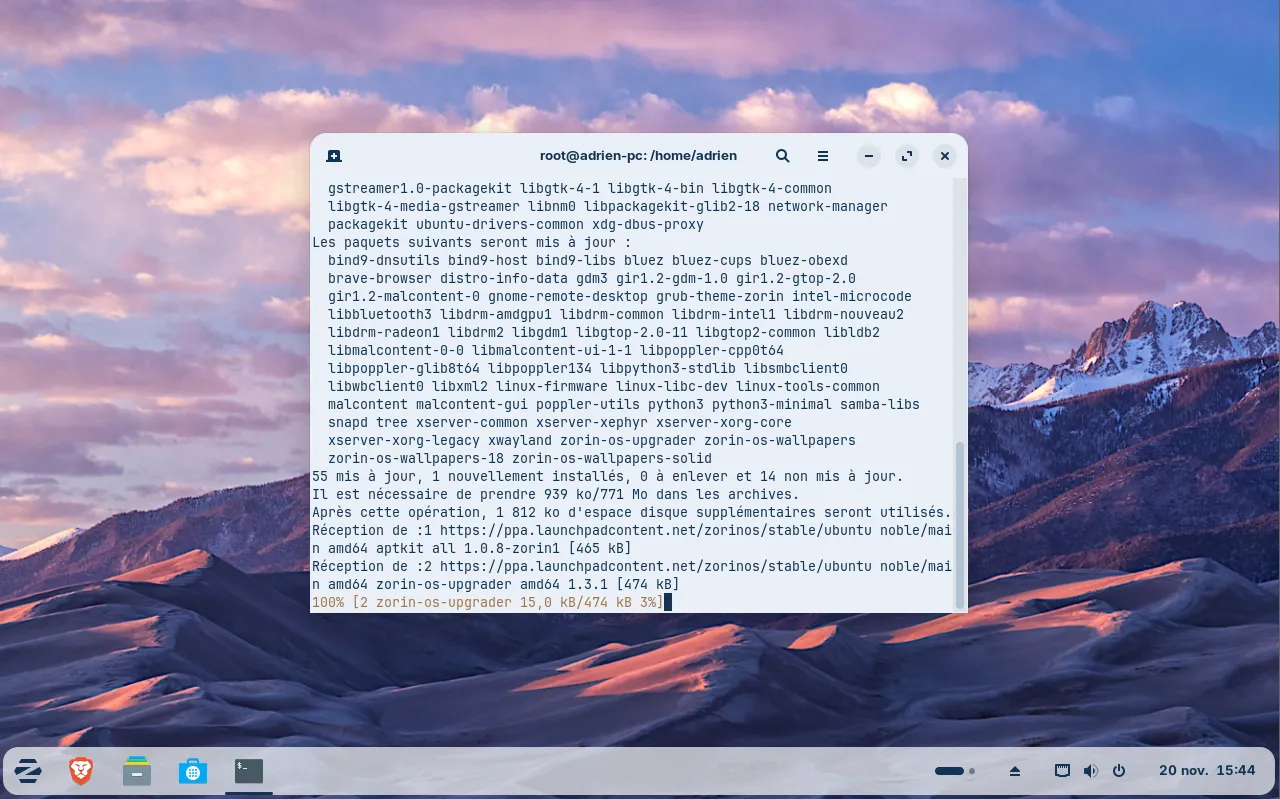Viewport: 1280px width, 799px height.
Task: Click the zorin-os-upgrader download progress line
Action: (x=485, y=602)
